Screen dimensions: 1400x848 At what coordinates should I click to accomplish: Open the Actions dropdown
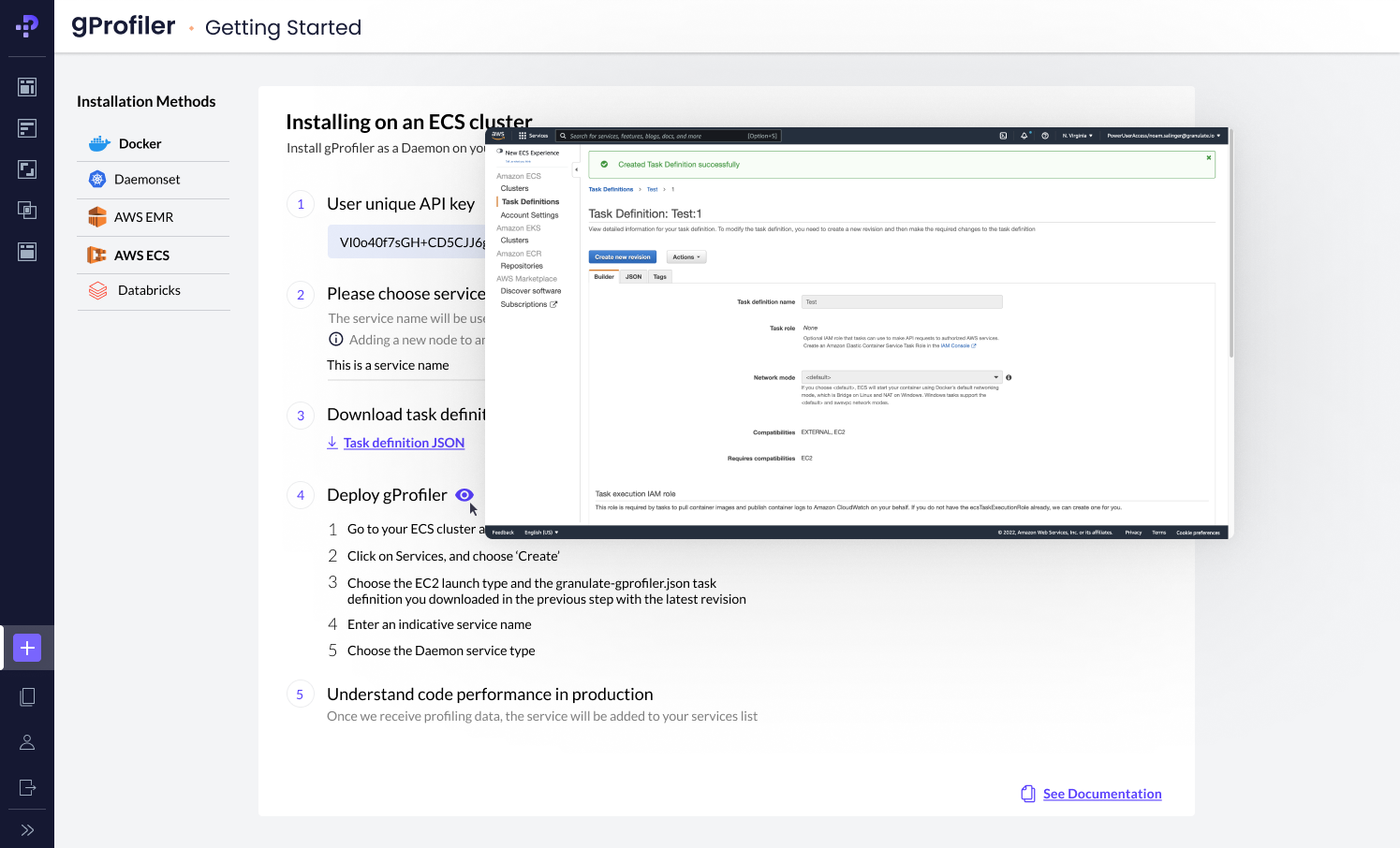coord(685,257)
